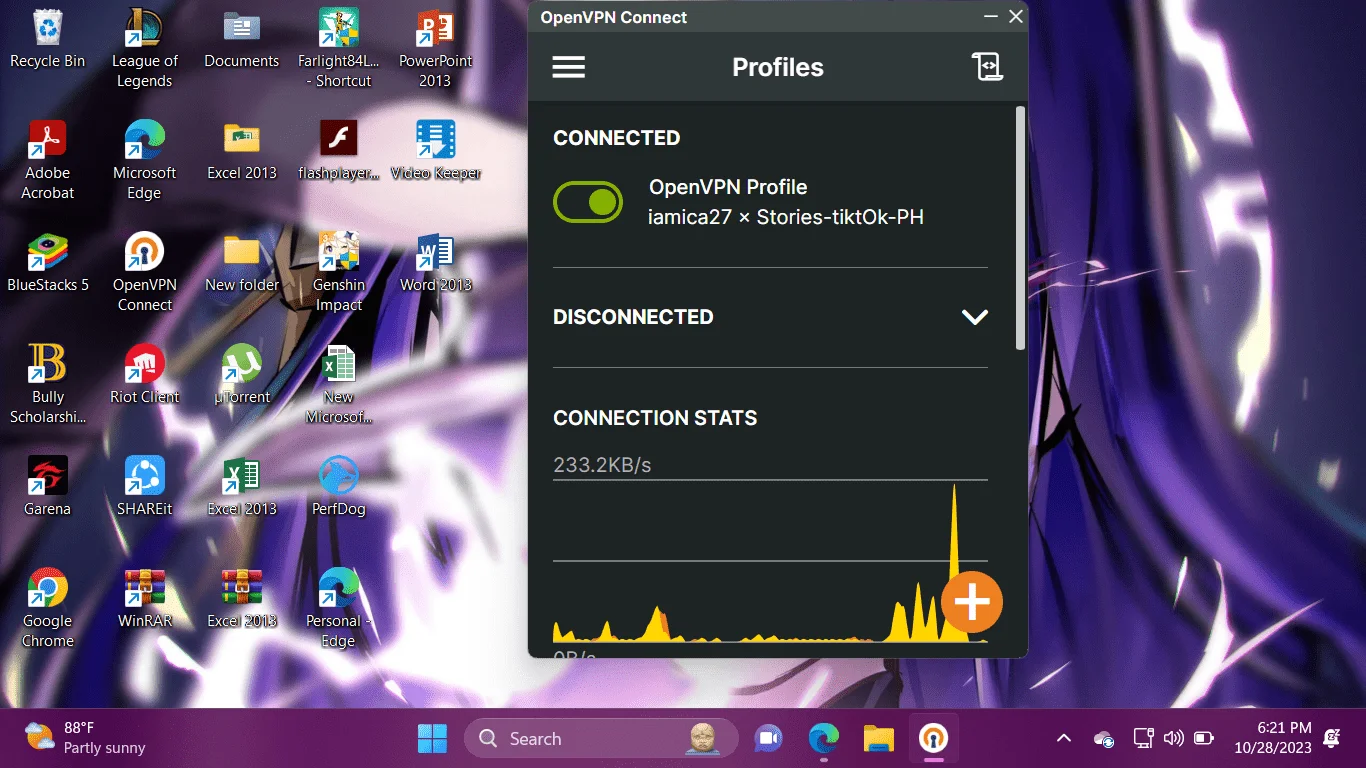Screen dimensions: 1366x768
Task: Turn off the OpenVPN Profile connection toggle
Action: 588,202
